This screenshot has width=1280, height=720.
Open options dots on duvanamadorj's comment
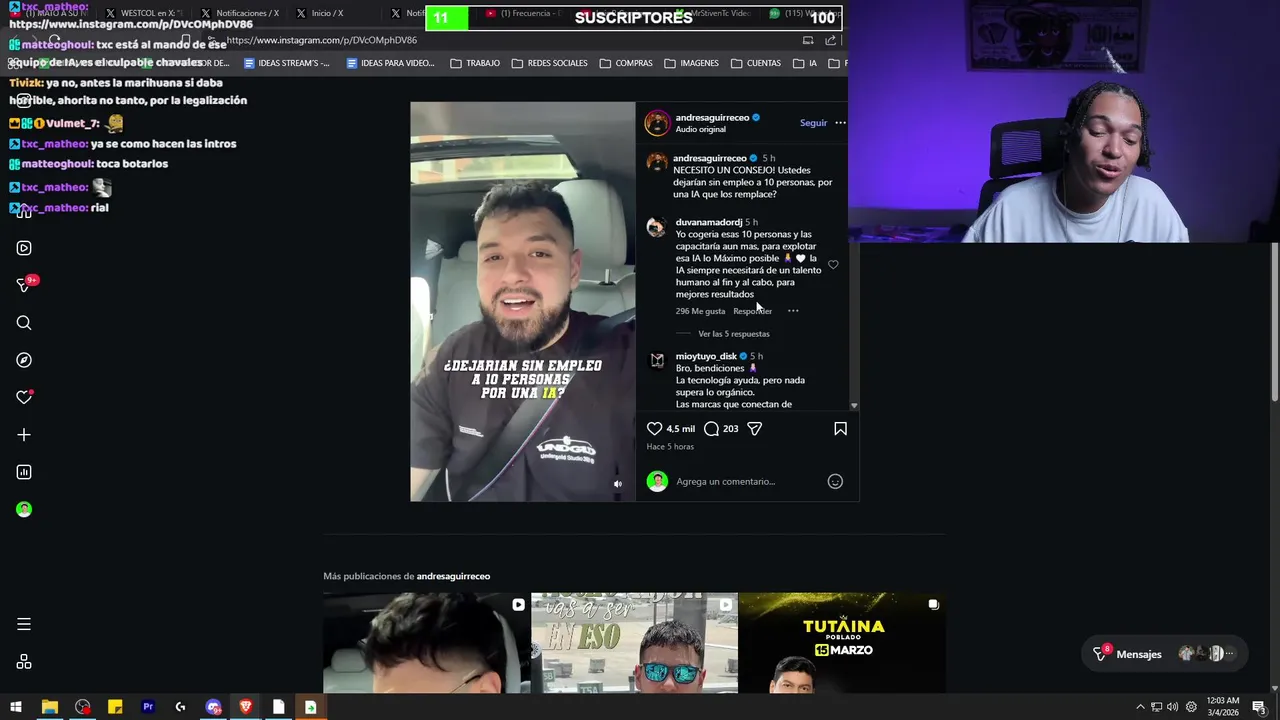(793, 311)
